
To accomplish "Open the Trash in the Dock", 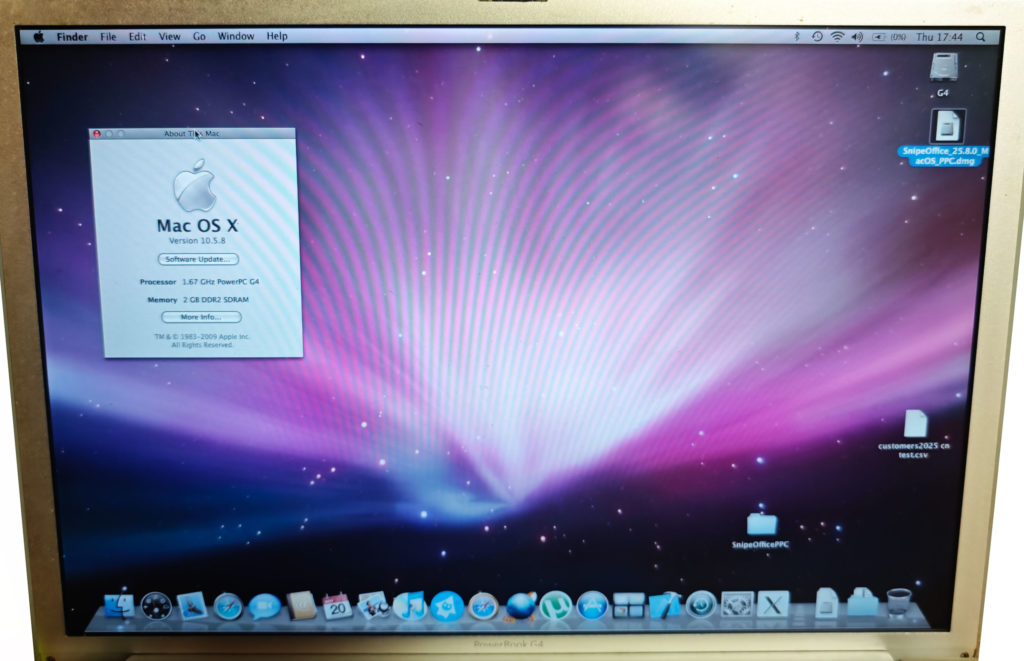I will [x=899, y=602].
